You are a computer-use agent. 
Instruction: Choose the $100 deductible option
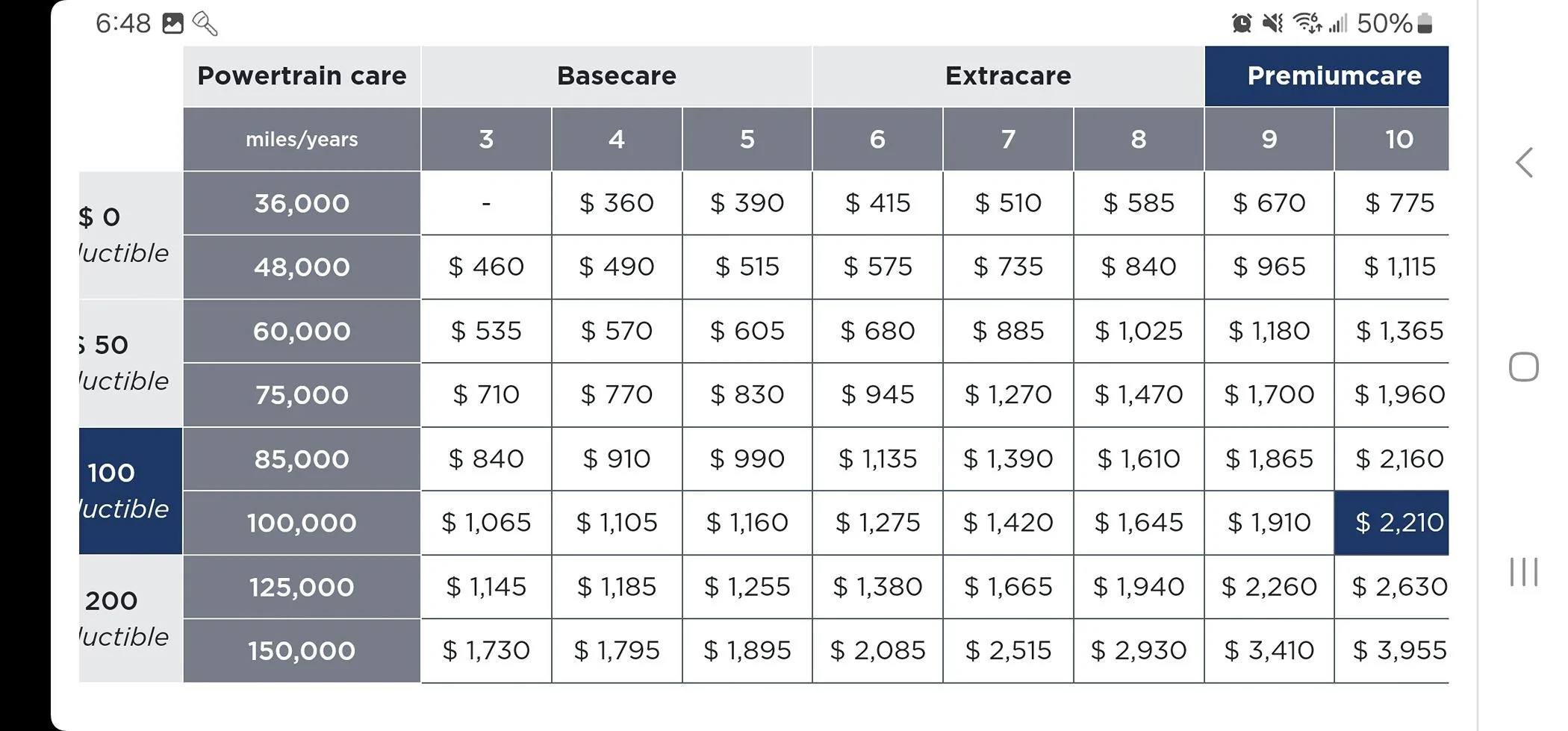(130, 491)
